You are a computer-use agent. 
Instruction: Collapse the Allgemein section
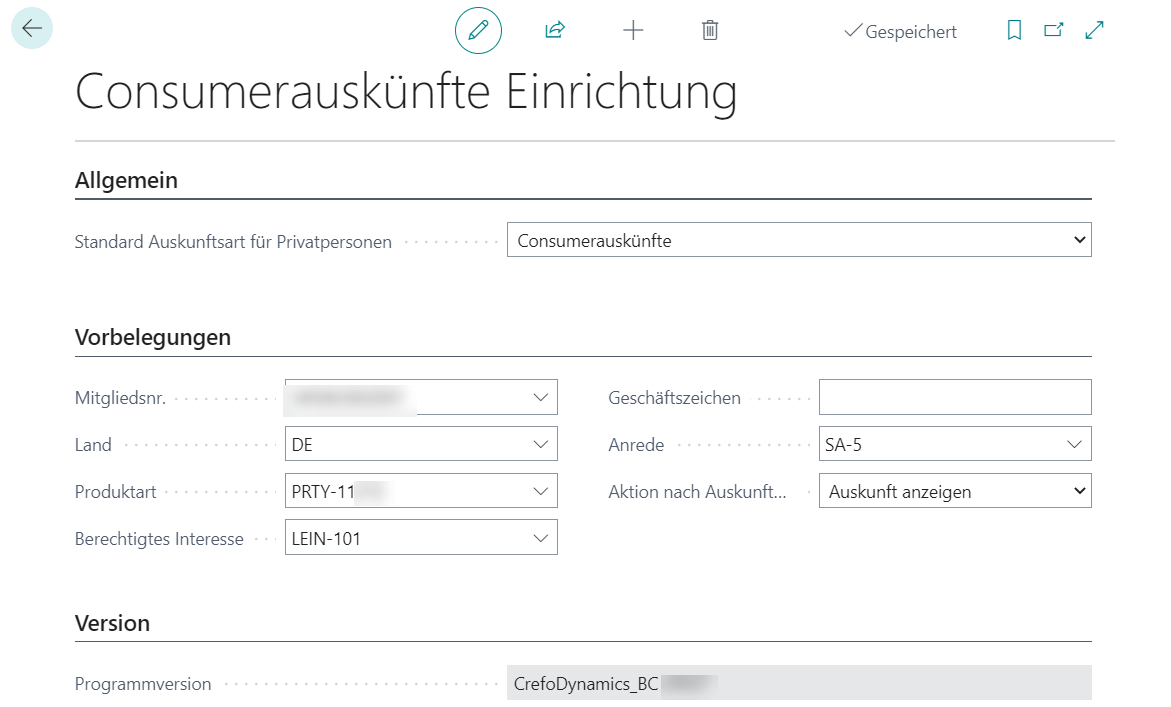pyautogui.click(x=125, y=180)
